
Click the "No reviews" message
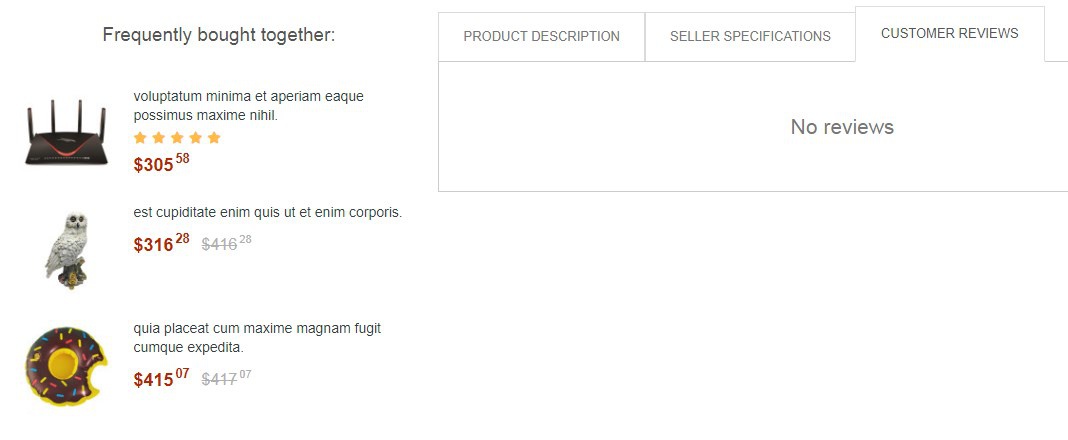click(842, 127)
